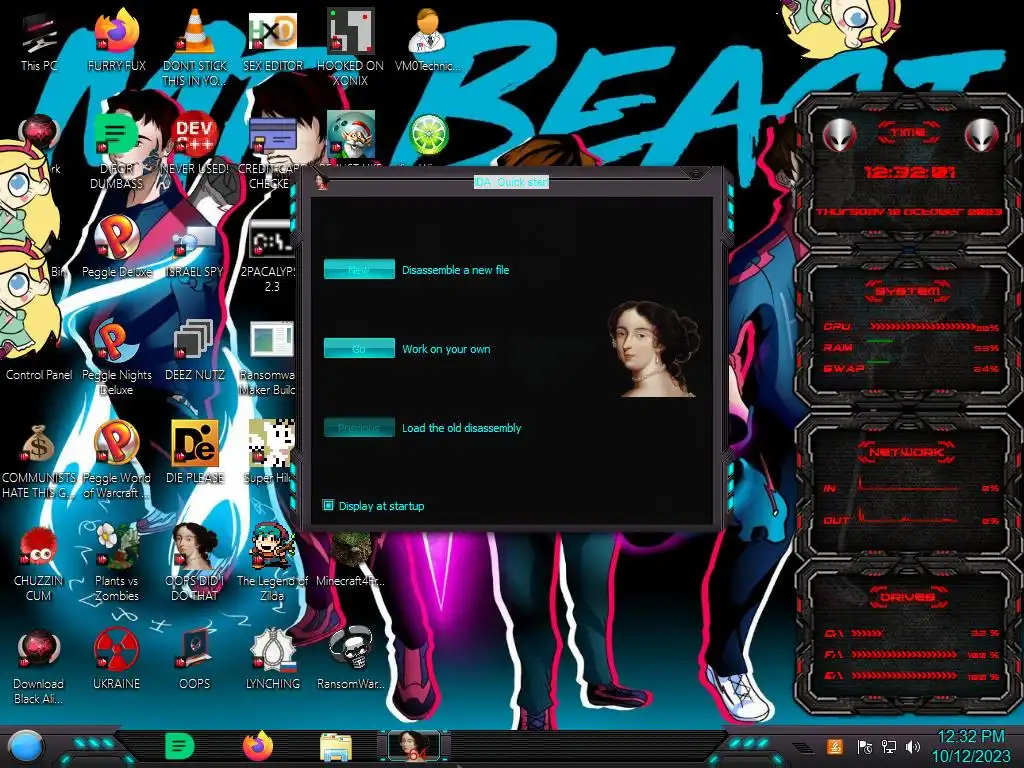Open the red fuzzy CHUZZIN icon
Image resolution: width=1024 pixels, height=768 pixels.
(39, 547)
